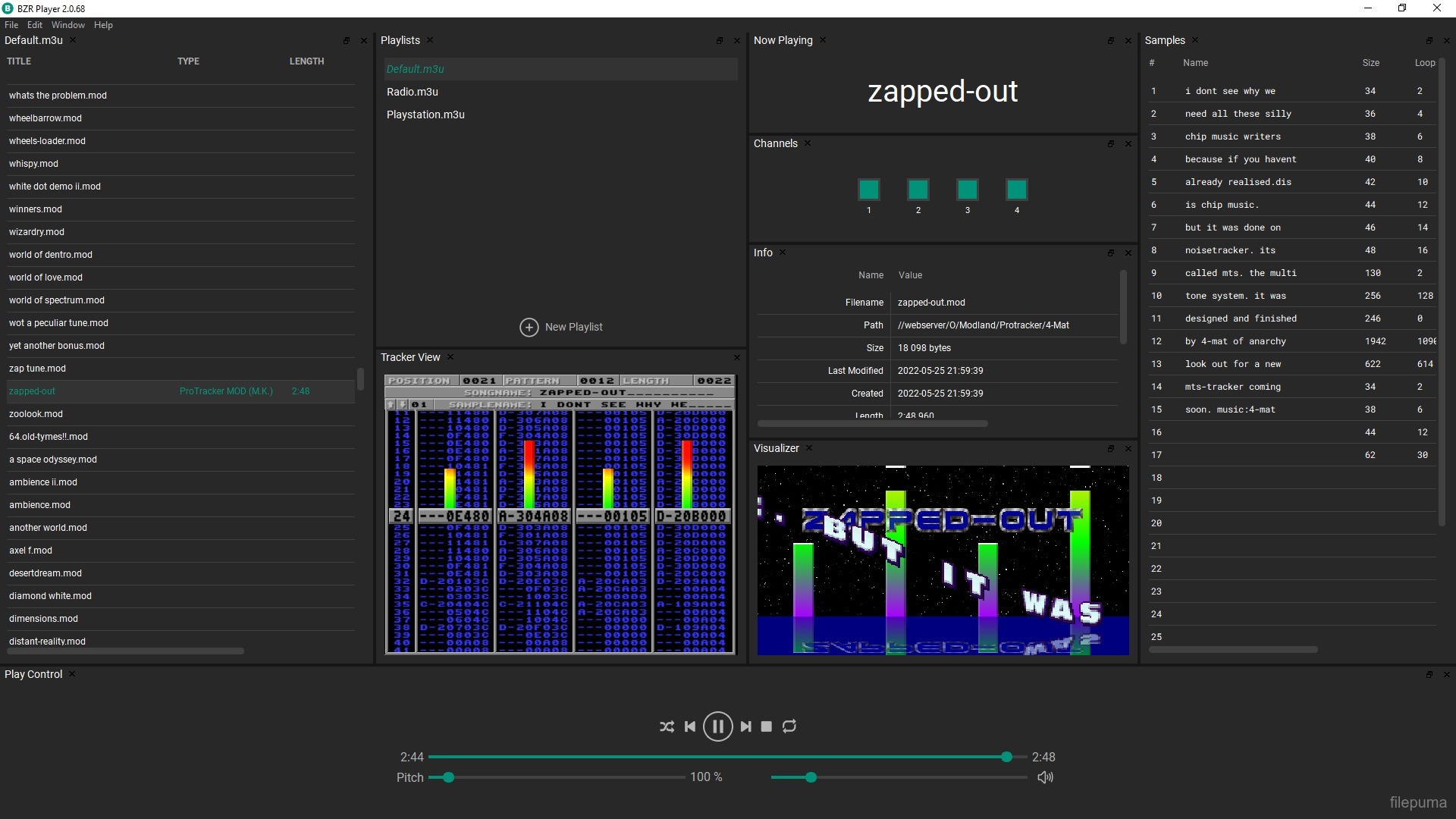Stop playback with the stop button
Screen dimensions: 1456x819
[767, 726]
